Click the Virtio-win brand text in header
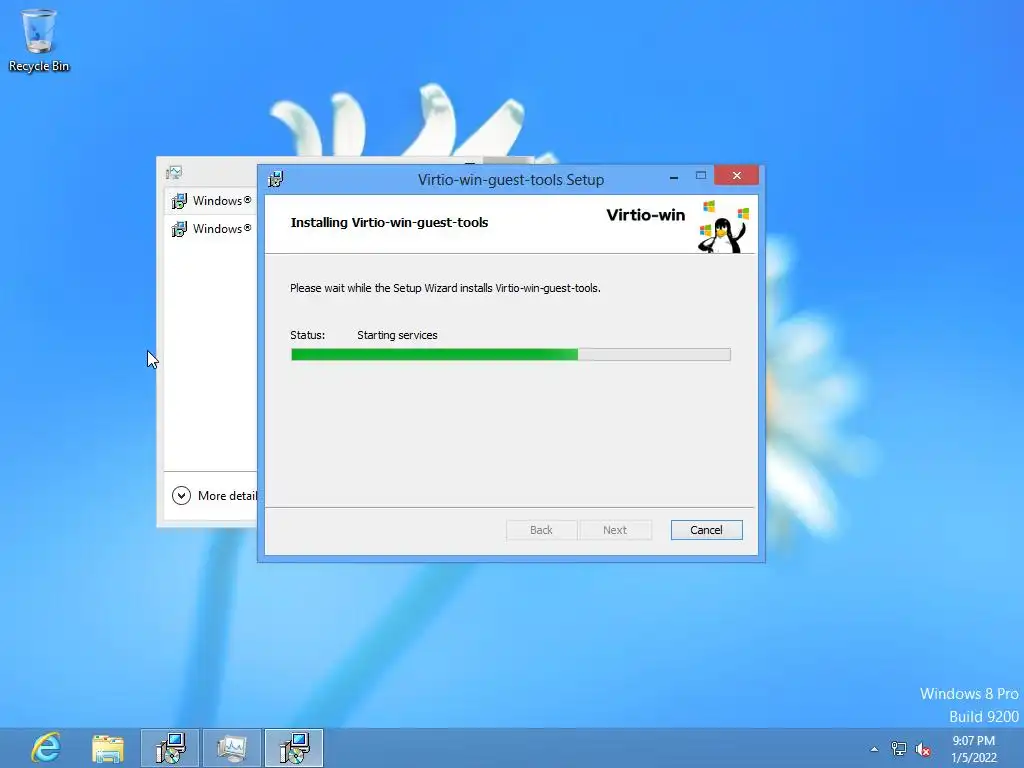The height and width of the screenshot is (768, 1024). point(645,215)
